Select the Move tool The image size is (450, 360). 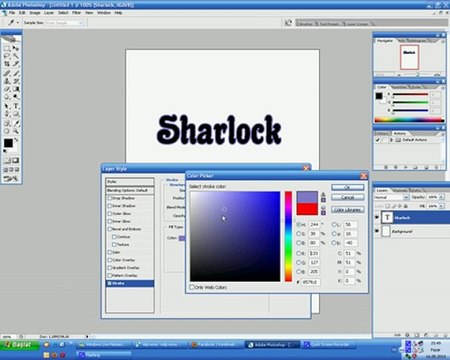(x=16, y=48)
